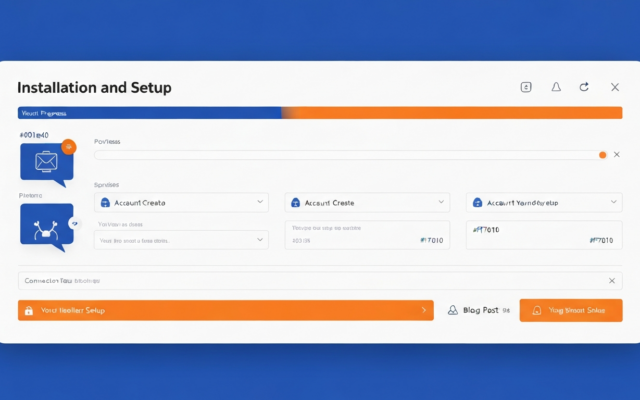Viewport: 640px width, 400px height.
Task: Click the wide orange Setup button
Action: click(x=225, y=311)
